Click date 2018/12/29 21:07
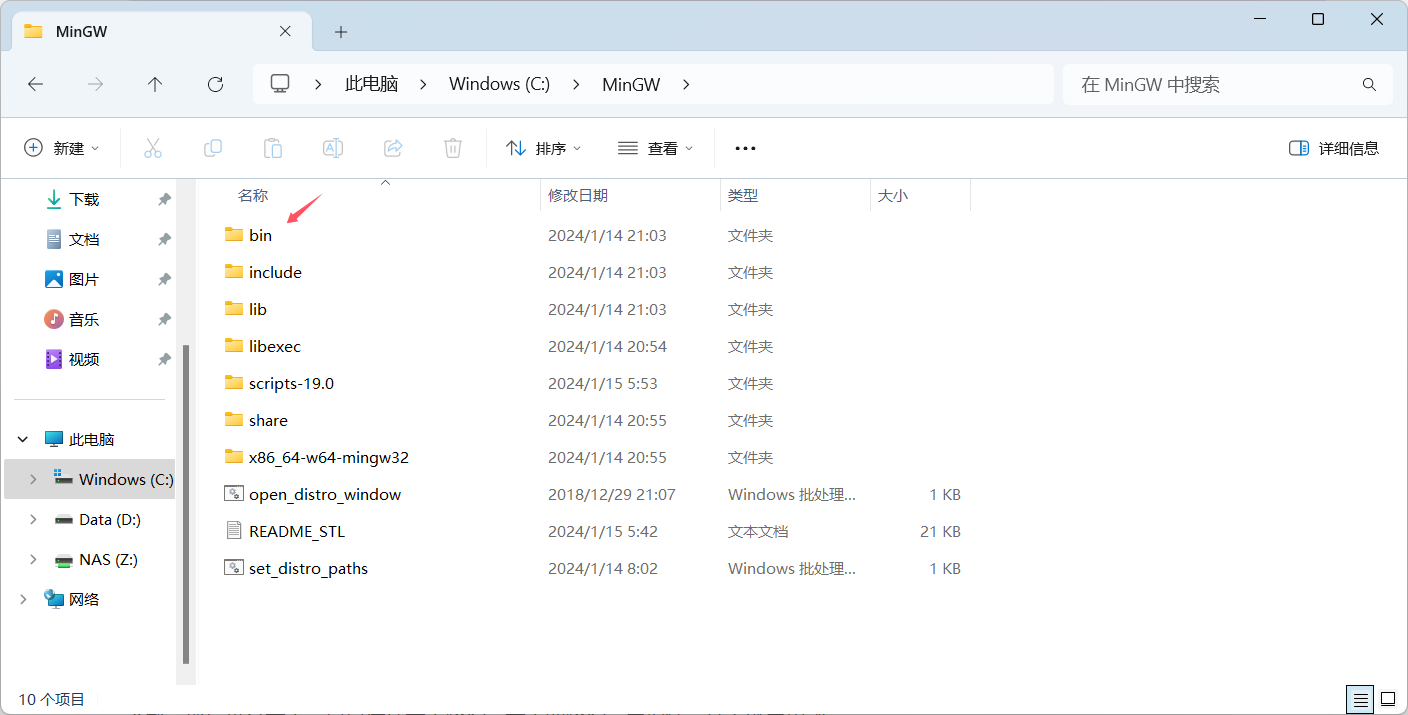 (611, 494)
